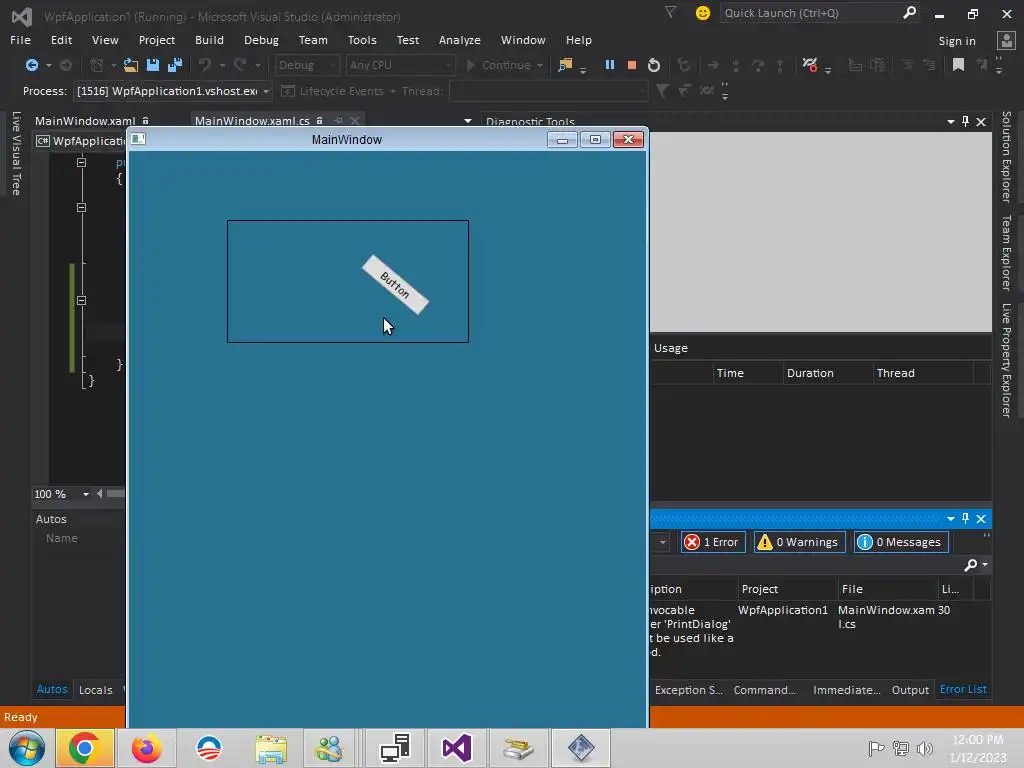Screen dimensions: 1024x768
Task: Switch to MainWindow.xaml.cs tab
Action: tap(252, 121)
